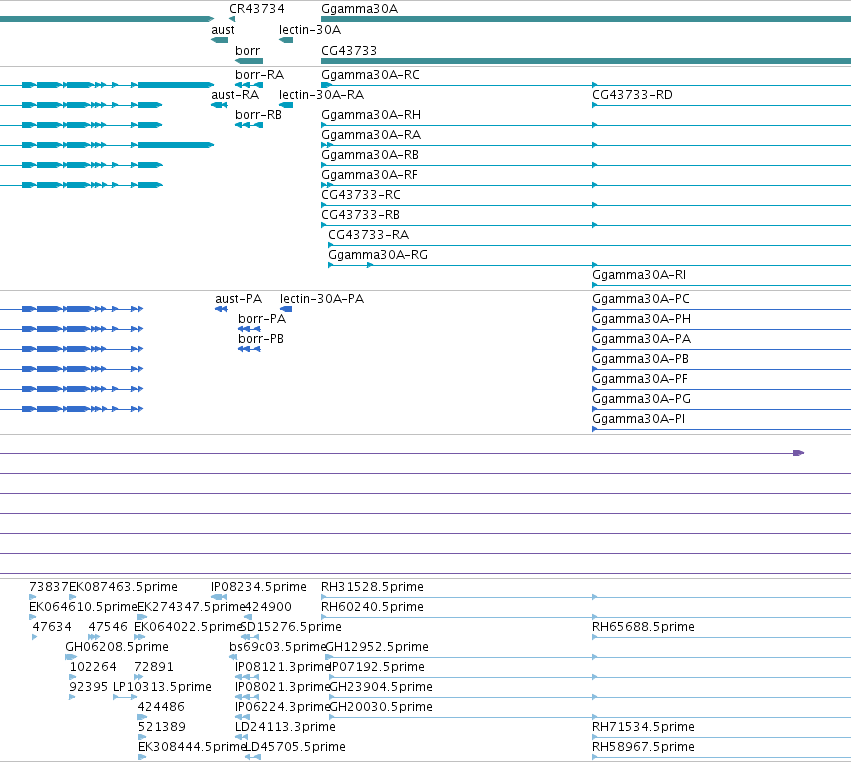Click the aust-RA transcript label
The image size is (851, 762).
pyautogui.click(x=235, y=95)
